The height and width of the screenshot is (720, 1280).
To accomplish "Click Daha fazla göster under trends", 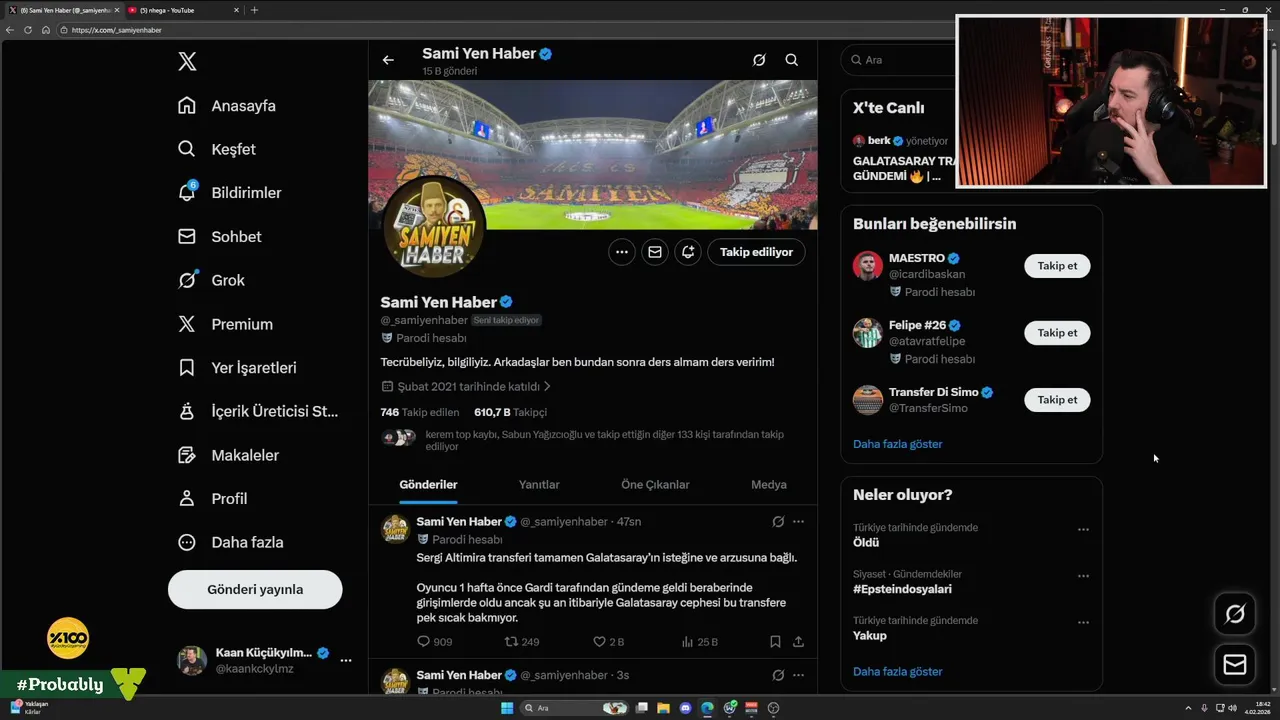I will coord(897,672).
